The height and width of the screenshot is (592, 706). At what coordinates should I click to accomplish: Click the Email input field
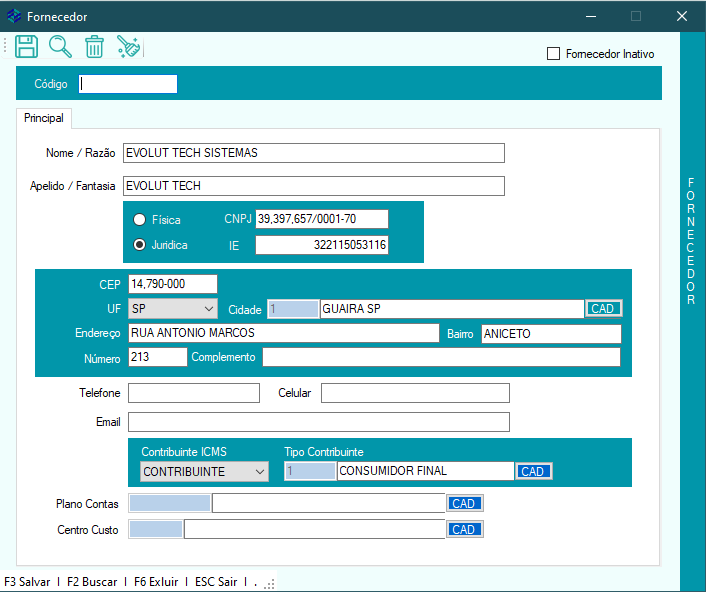[318, 422]
